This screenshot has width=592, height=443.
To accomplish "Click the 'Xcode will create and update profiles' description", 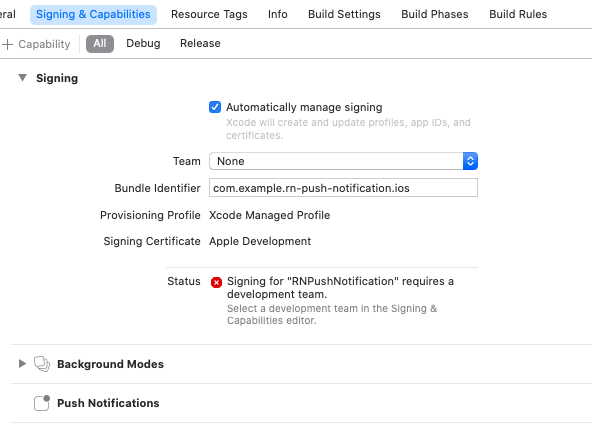I will click(x=348, y=129).
